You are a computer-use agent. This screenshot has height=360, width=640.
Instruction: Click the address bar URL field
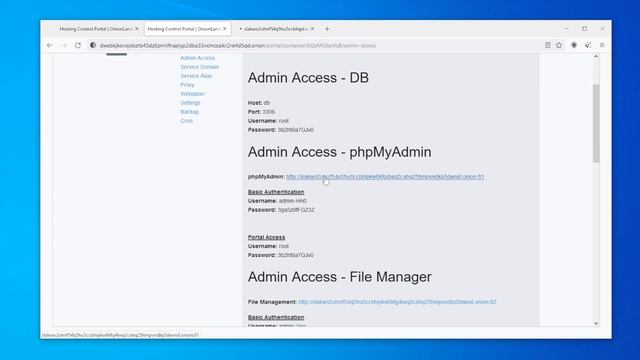[x=318, y=46]
